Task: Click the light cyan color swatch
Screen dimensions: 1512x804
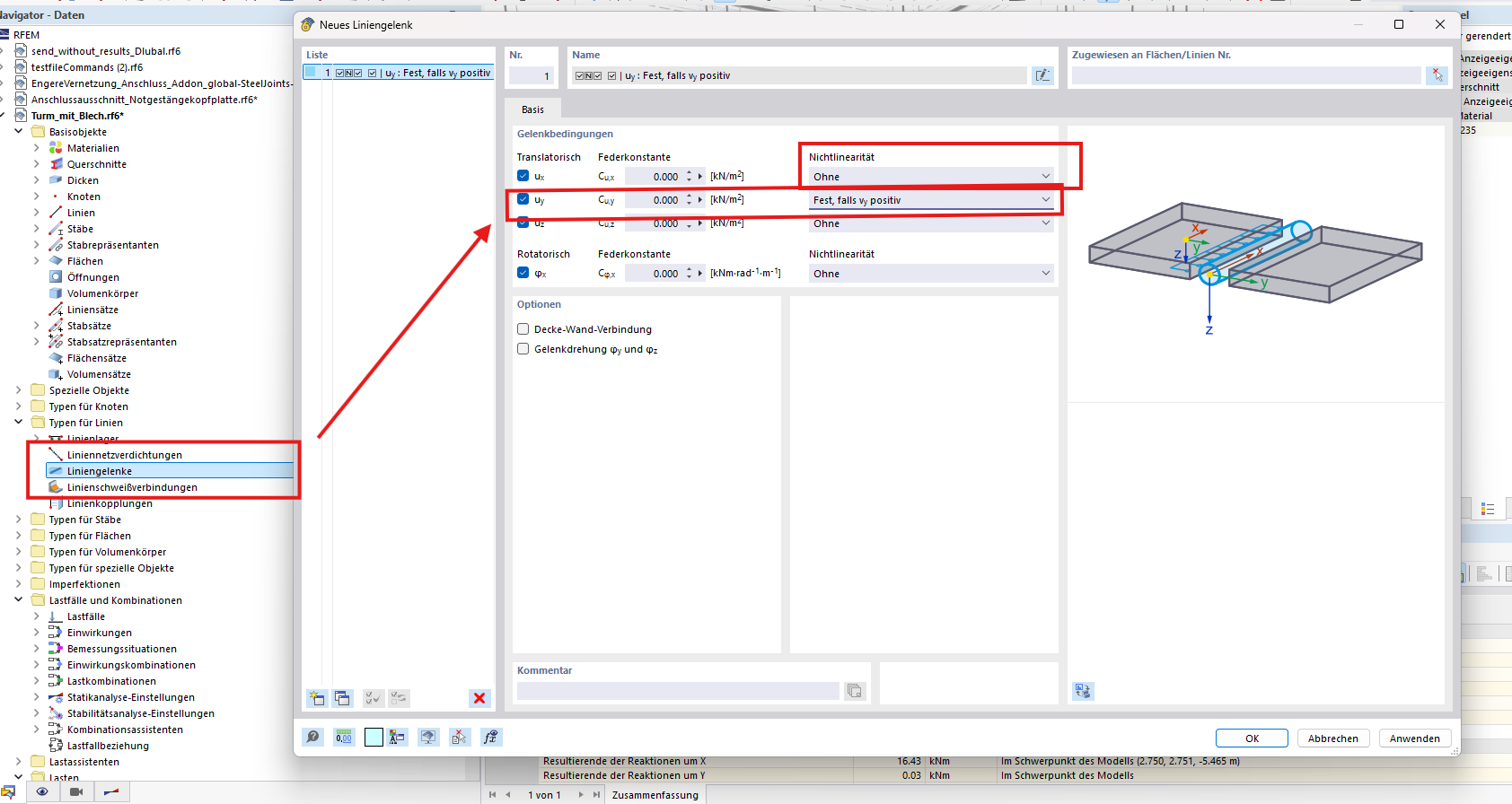Action: click(x=374, y=738)
